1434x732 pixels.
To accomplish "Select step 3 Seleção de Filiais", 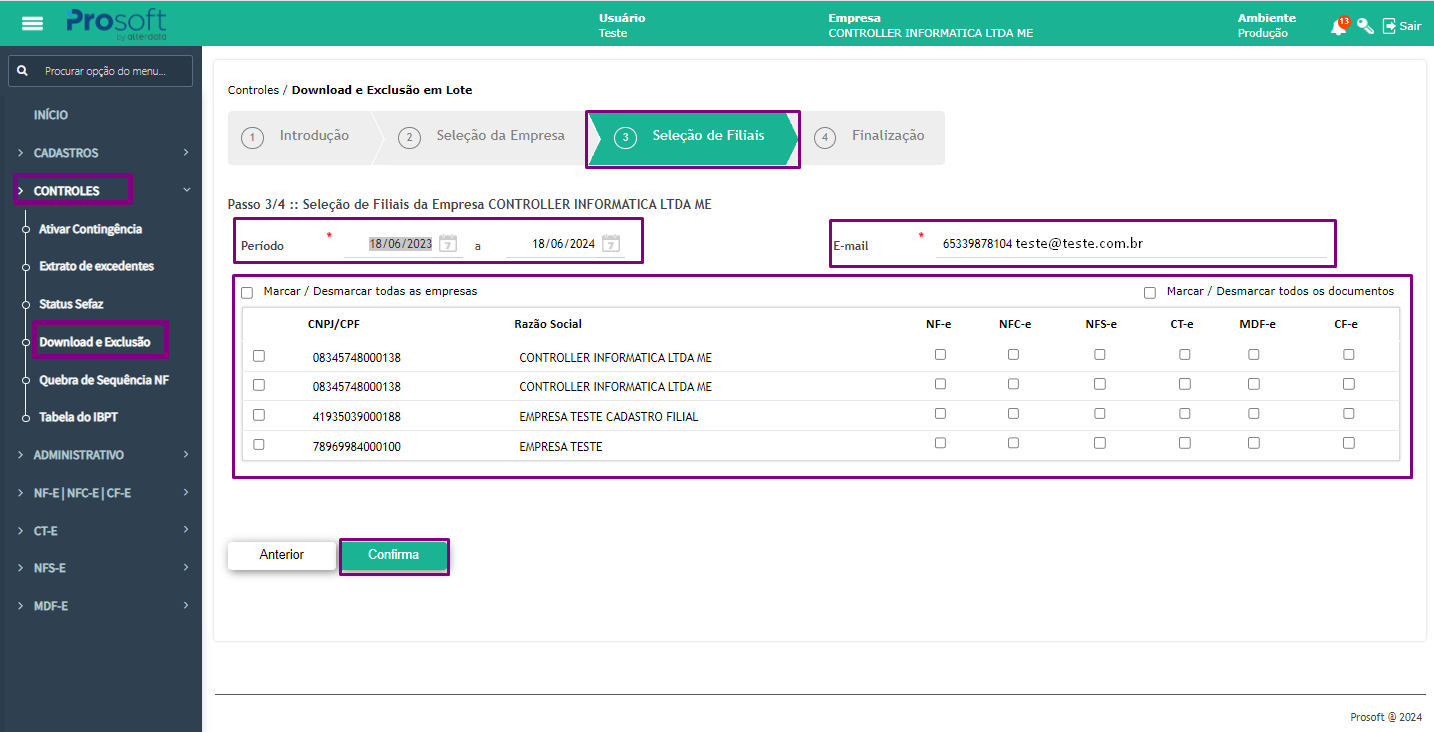I will pos(692,137).
